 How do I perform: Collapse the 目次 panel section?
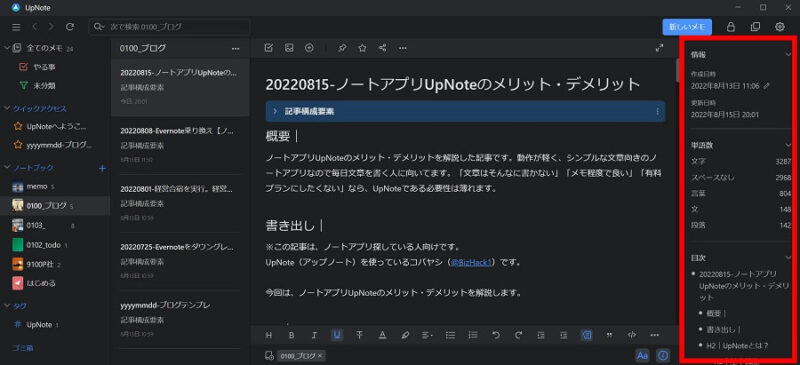[788, 258]
